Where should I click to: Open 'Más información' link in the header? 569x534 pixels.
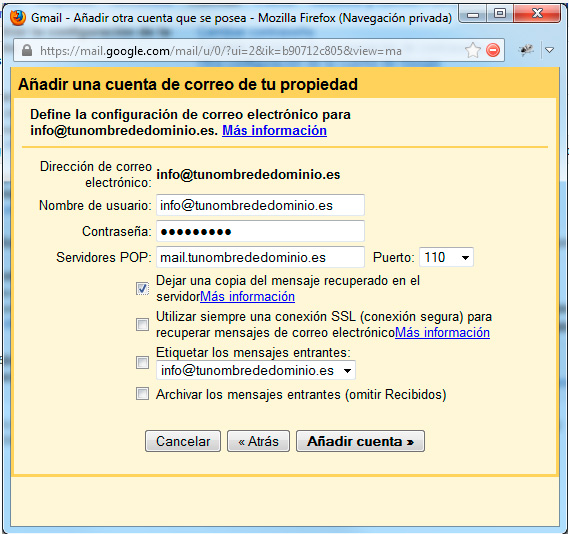[x=274, y=130]
